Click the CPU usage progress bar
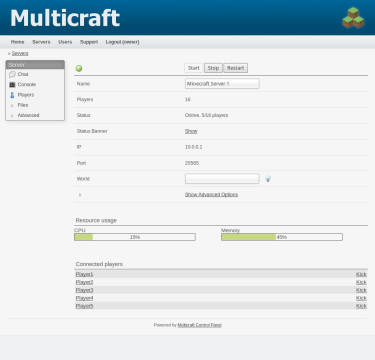 135,237
